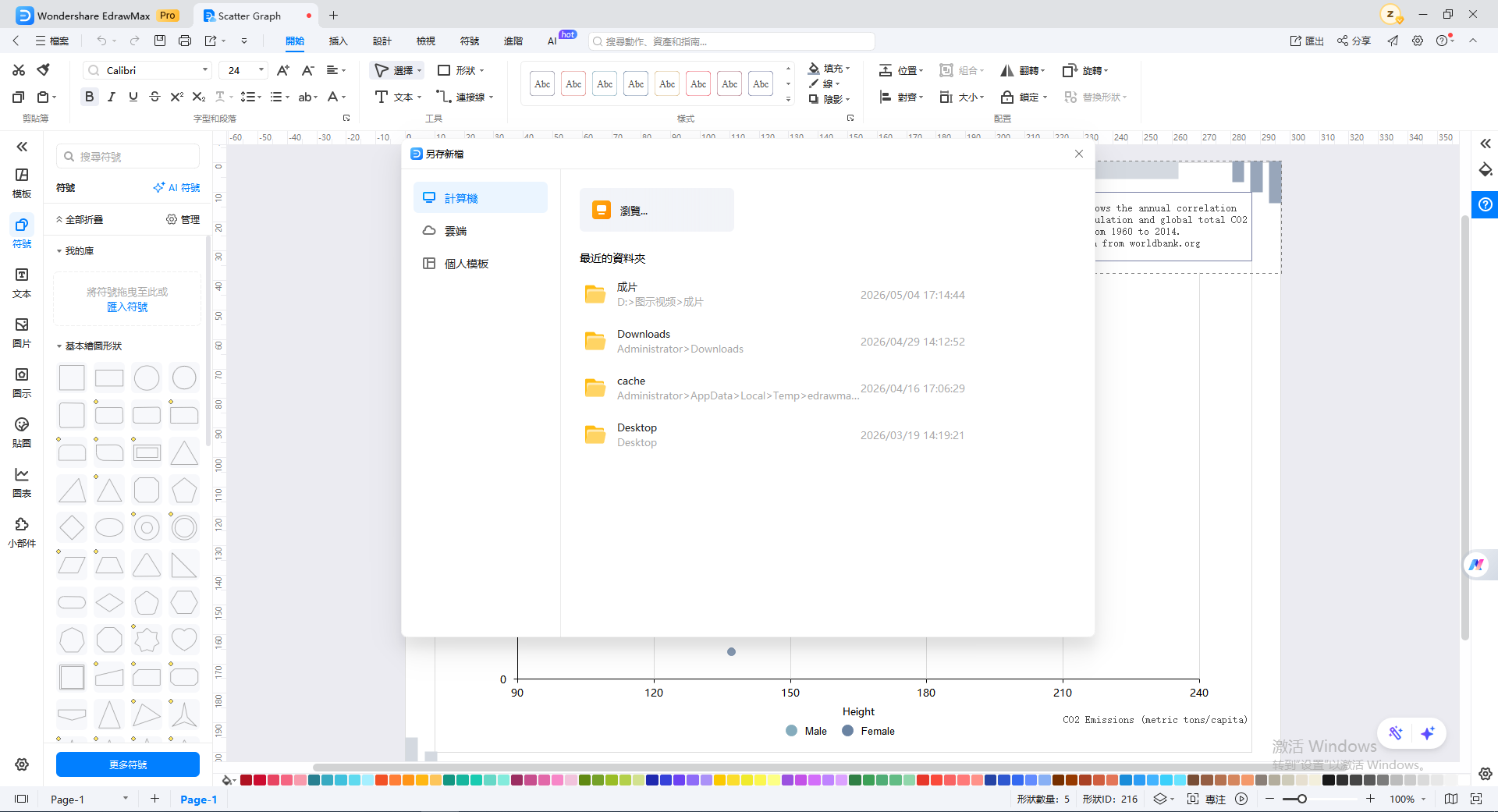Viewport: 1498px width, 812px height.
Task: Select the 小部件 widgets sidebar icon
Action: pos(22,532)
